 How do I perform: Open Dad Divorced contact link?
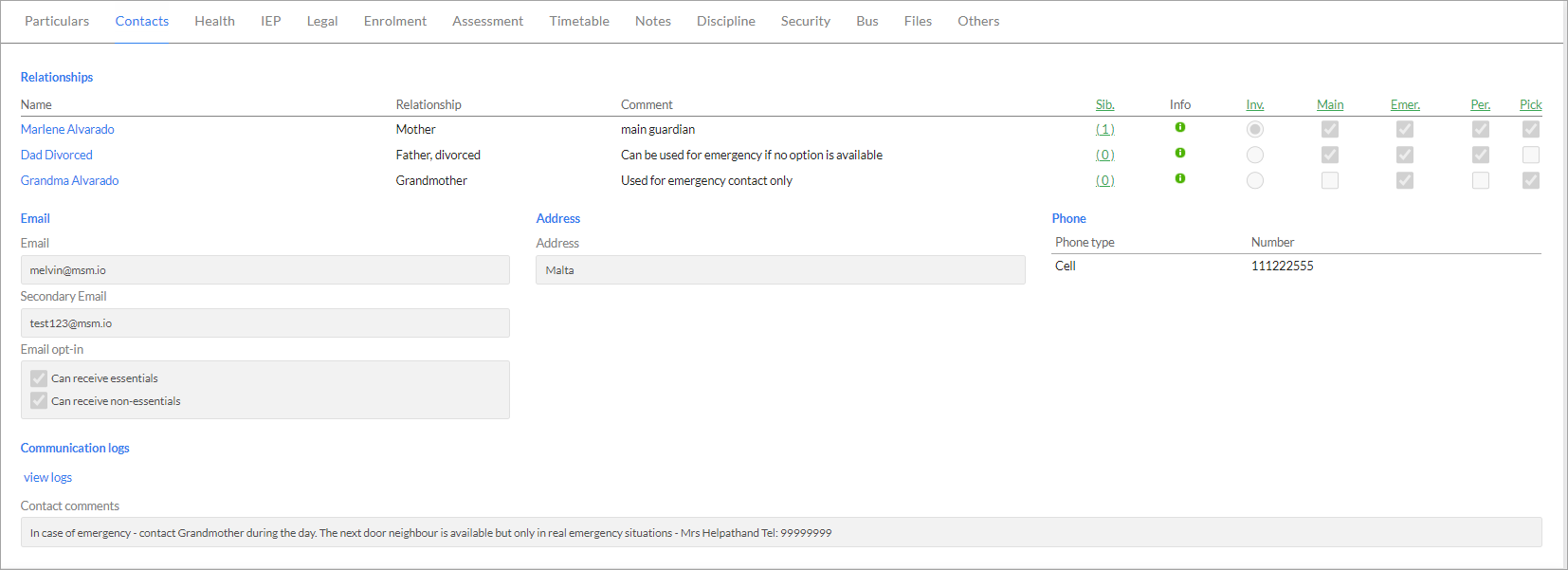point(57,155)
